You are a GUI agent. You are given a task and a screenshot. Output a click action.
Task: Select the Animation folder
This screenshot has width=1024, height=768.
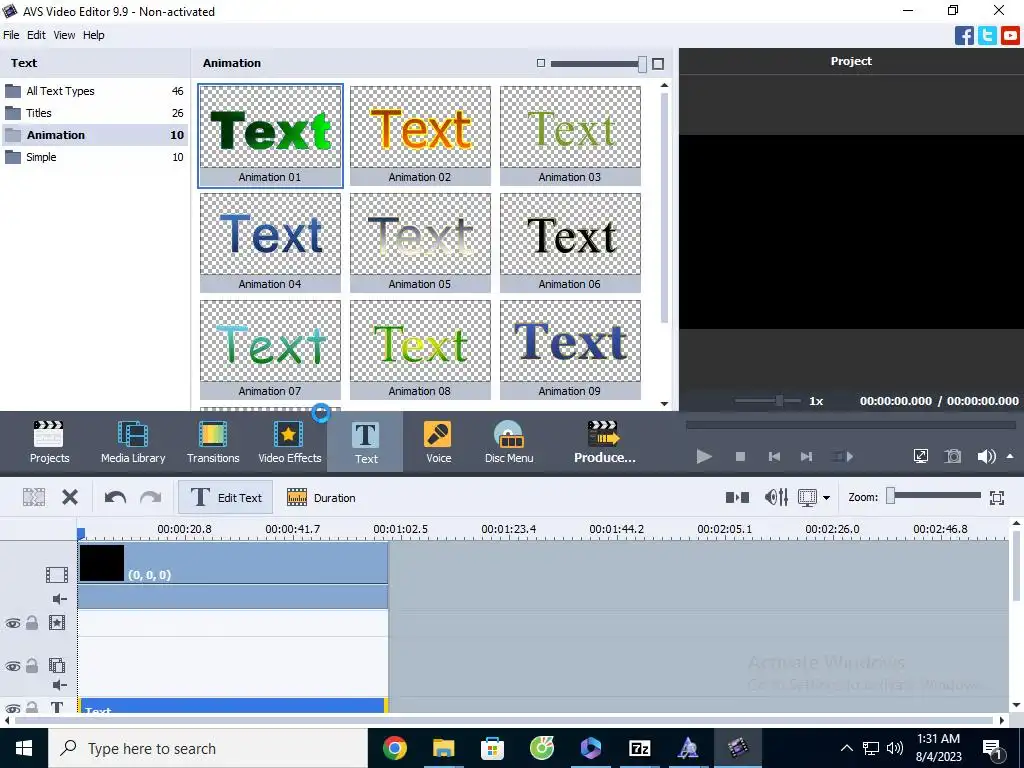94,135
